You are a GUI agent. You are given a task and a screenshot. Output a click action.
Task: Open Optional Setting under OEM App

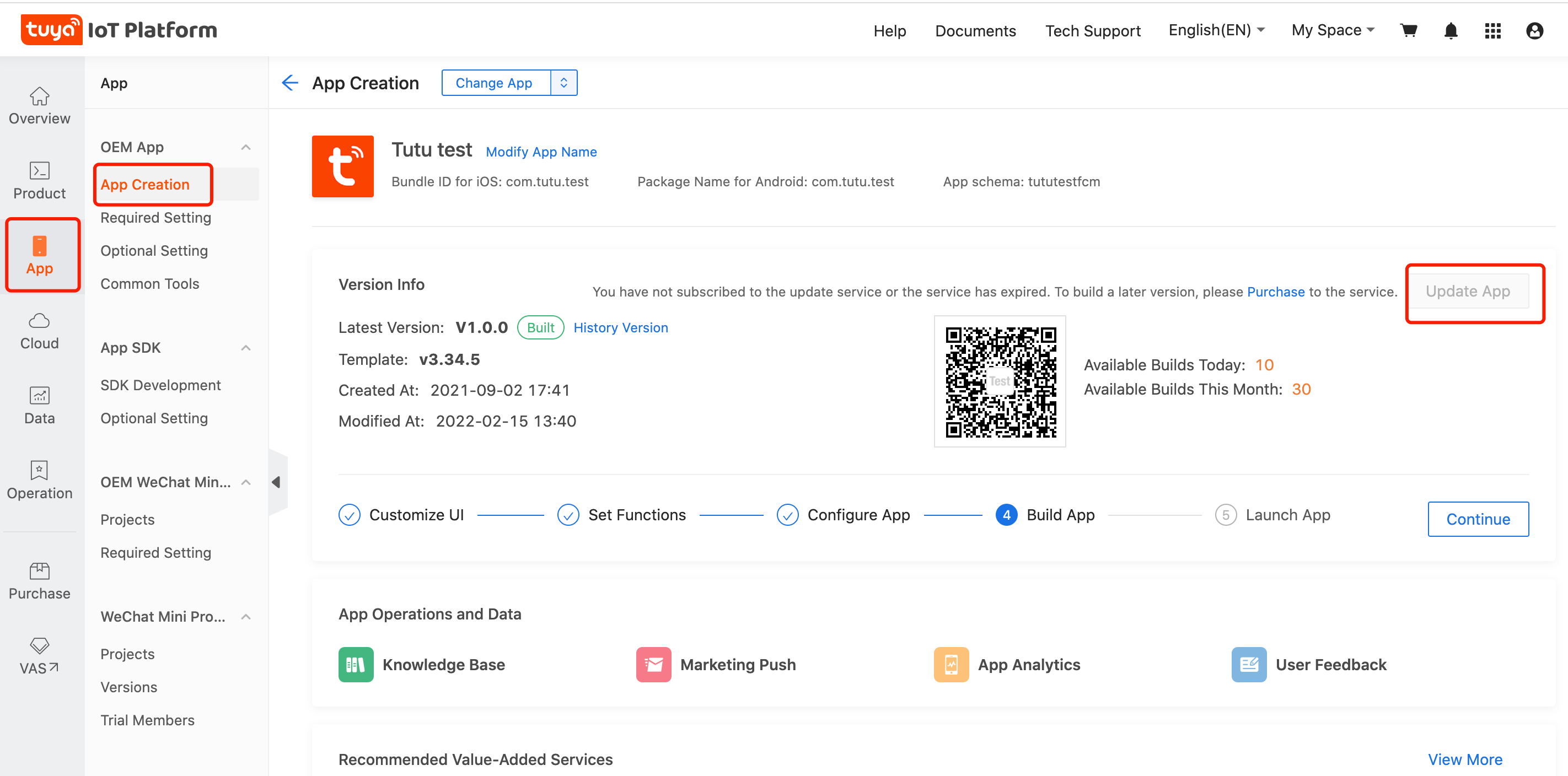pyautogui.click(x=154, y=251)
